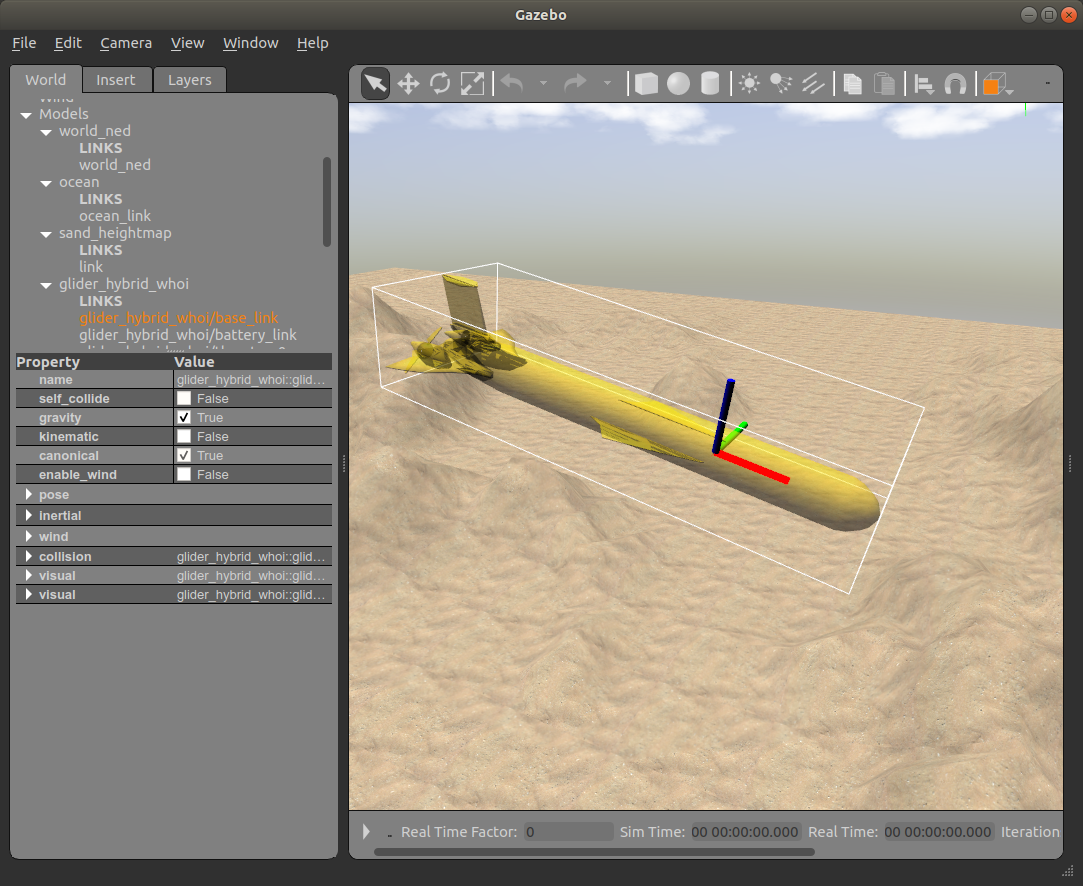Enable the snap magnet tool
This screenshot has width=1083, height=886.
pyautogui.click(x=955, y=84)
